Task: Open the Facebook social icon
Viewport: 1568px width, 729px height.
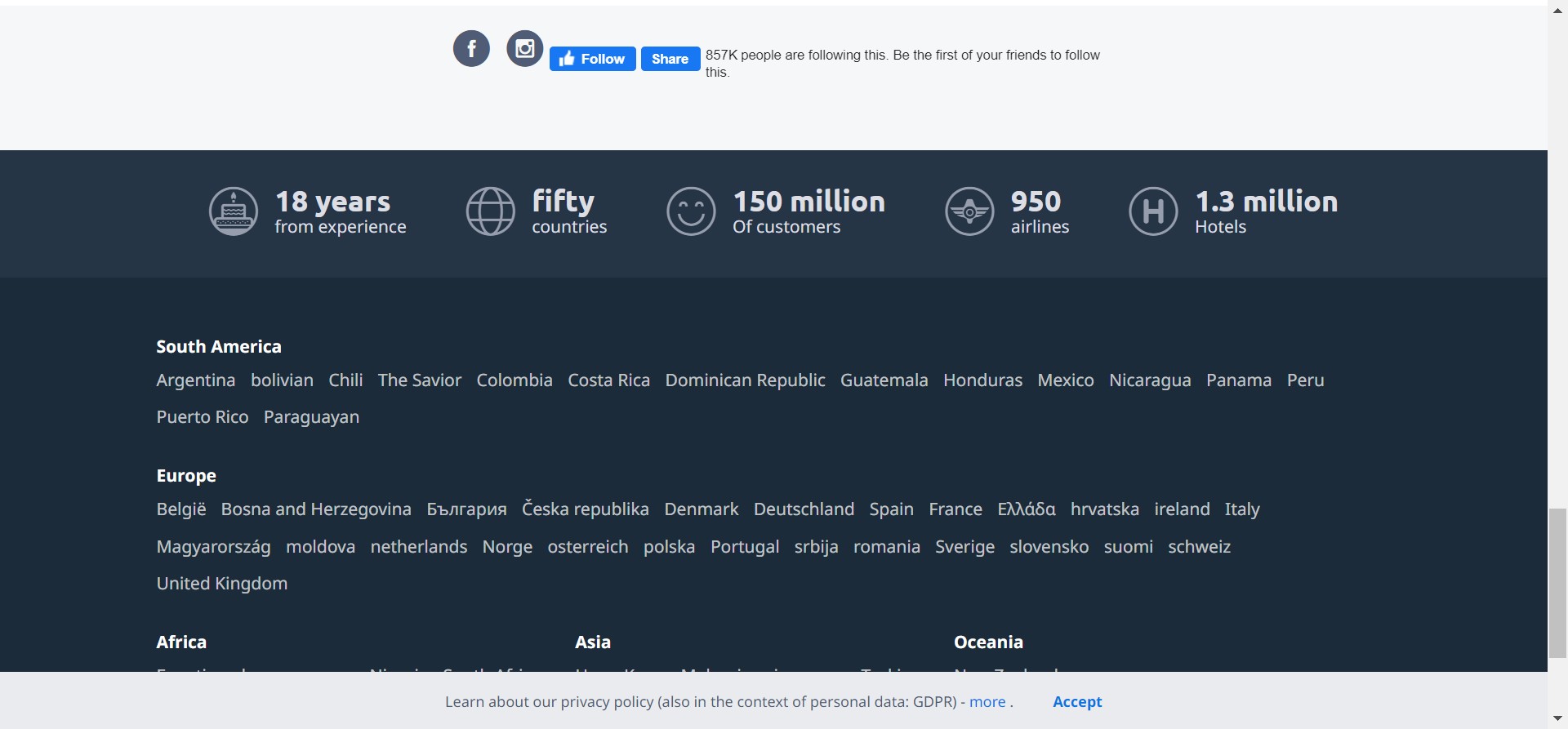Action: tap(471, 49)
